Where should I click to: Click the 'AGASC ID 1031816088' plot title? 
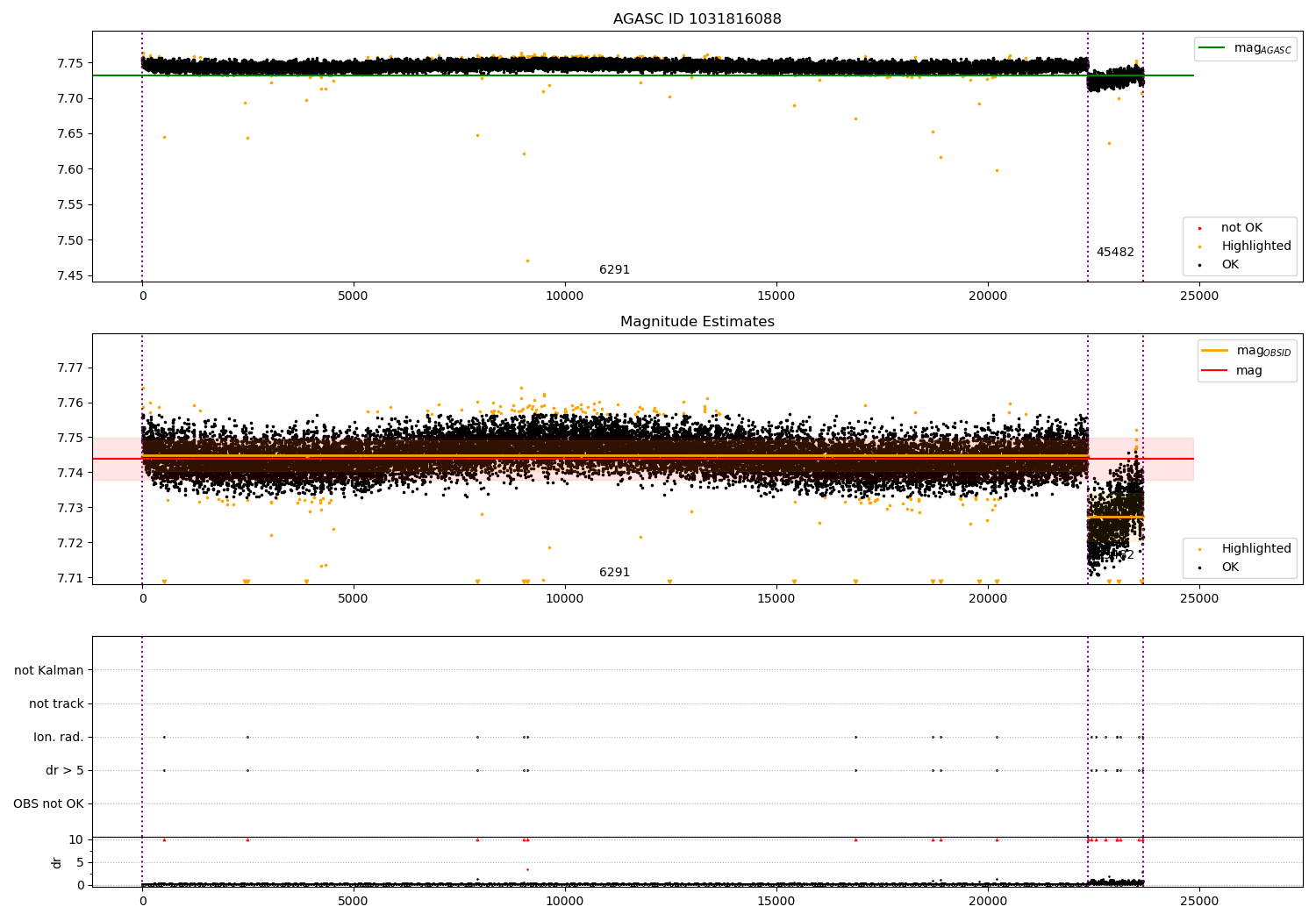point(697,19)
